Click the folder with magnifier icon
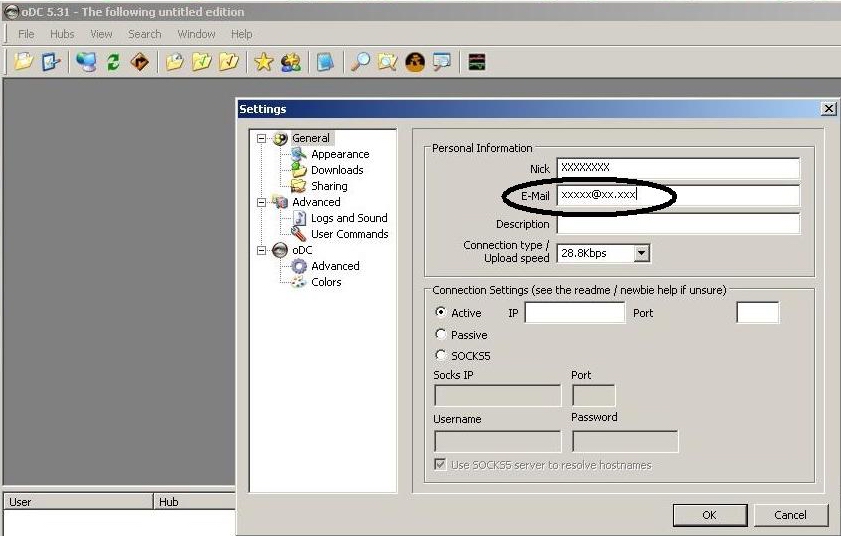Image resolution: width=841 pixels, height=536 pixels. point(387,62)
